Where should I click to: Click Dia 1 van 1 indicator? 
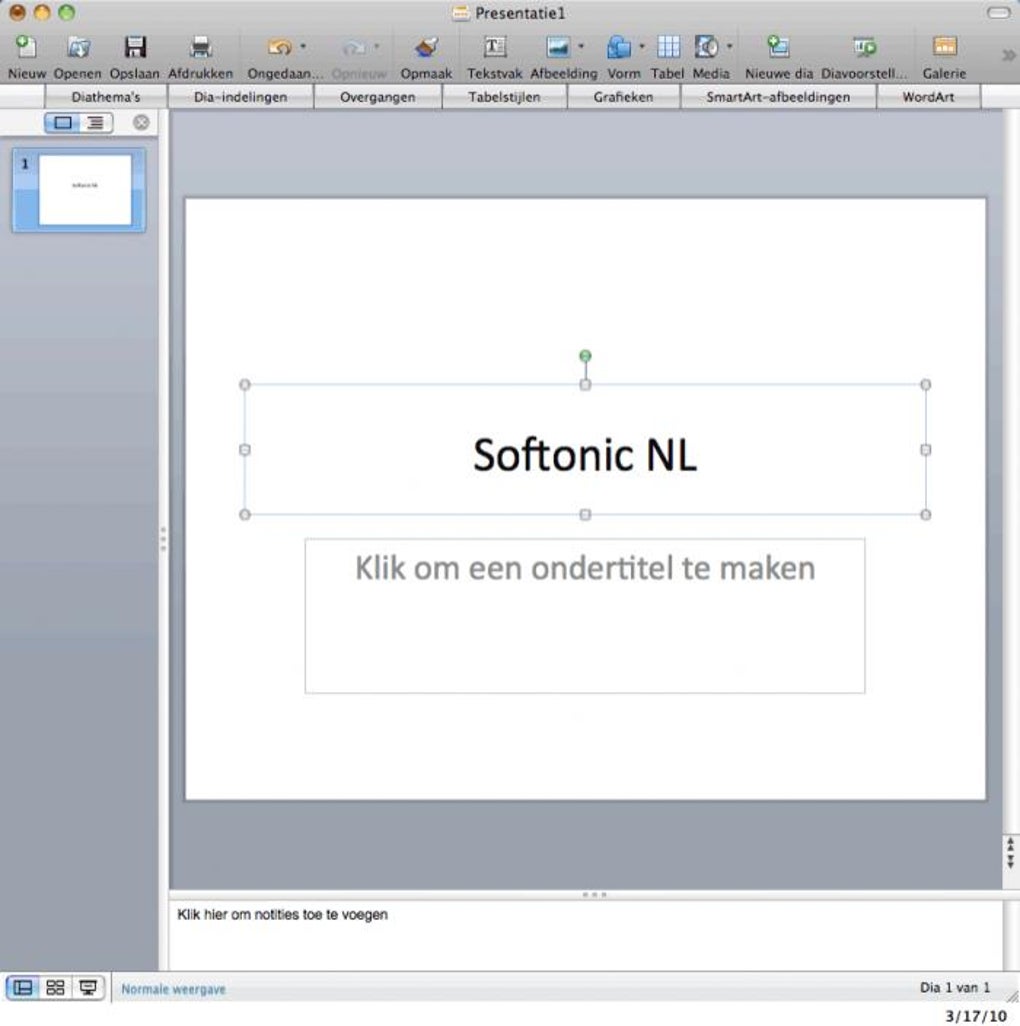tap(955, 987)
